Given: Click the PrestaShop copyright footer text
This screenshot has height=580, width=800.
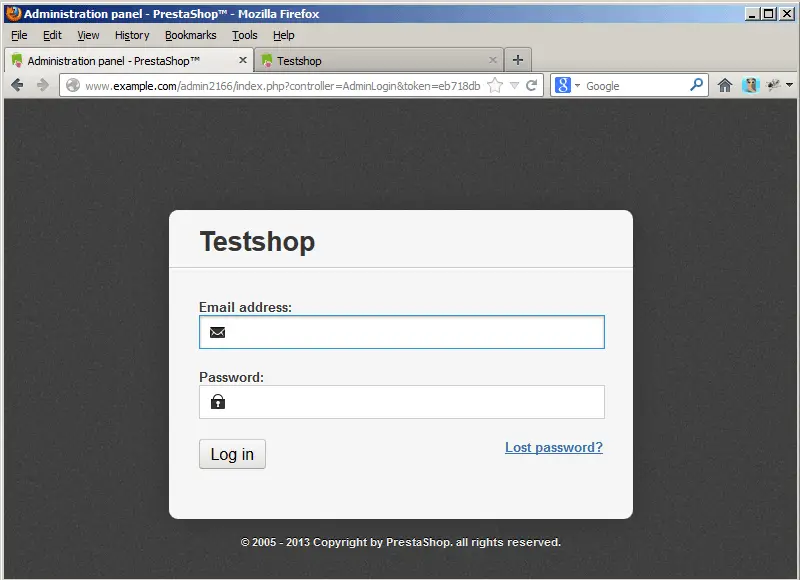Looking at the screenshot, I should pyautogui.click(x=401, y=542).
